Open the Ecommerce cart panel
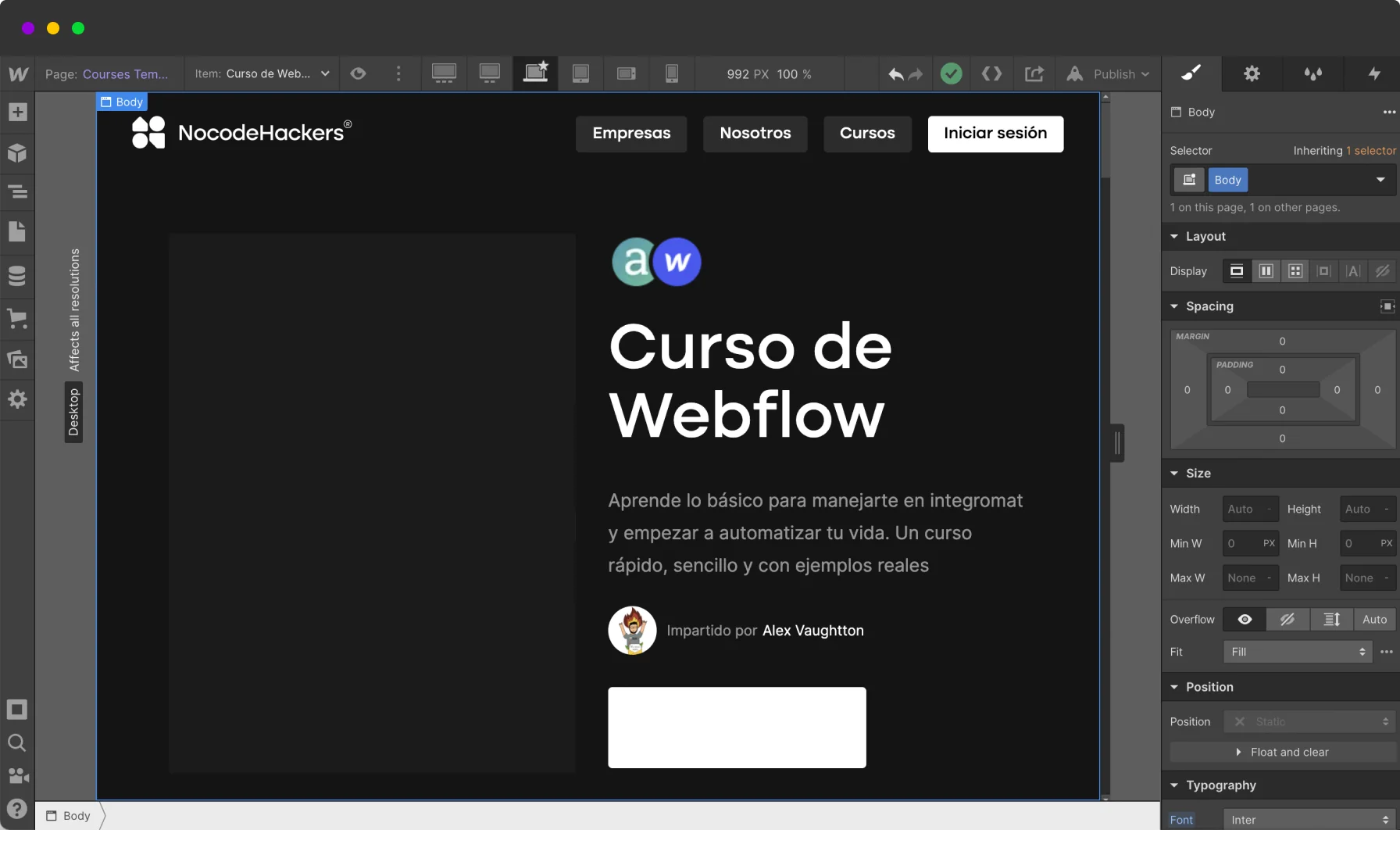Screen dimensions: 1400x844 tap(17, 318)
